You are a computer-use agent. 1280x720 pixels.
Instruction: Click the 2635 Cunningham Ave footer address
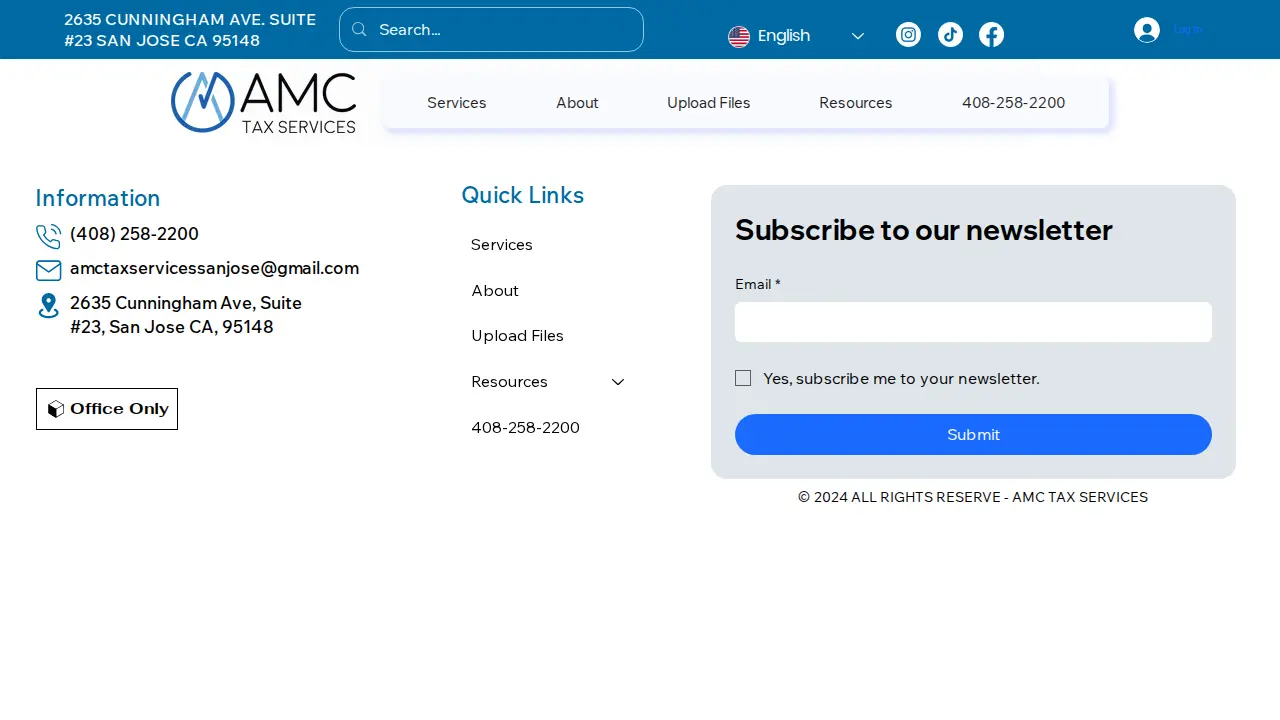(x=186, y=315)
